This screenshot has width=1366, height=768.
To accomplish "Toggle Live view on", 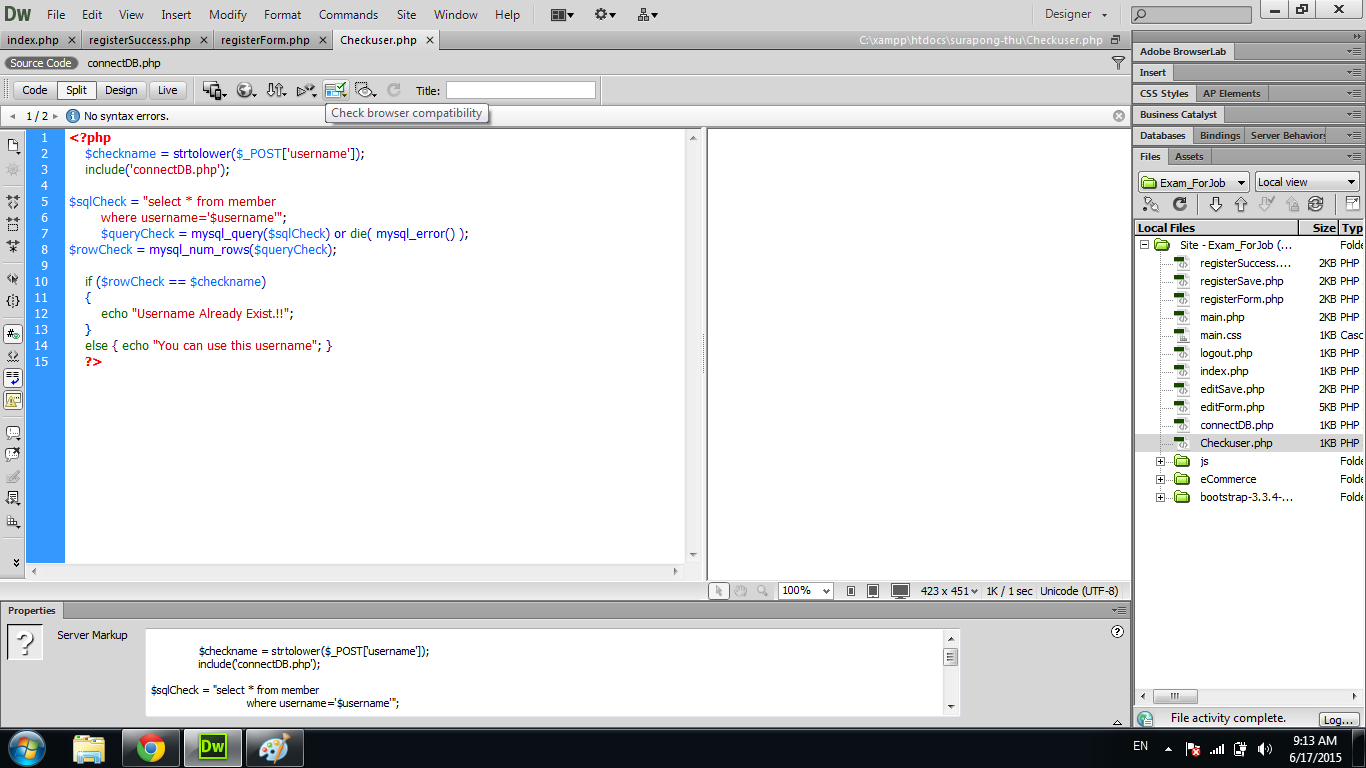I will (167, 90).
